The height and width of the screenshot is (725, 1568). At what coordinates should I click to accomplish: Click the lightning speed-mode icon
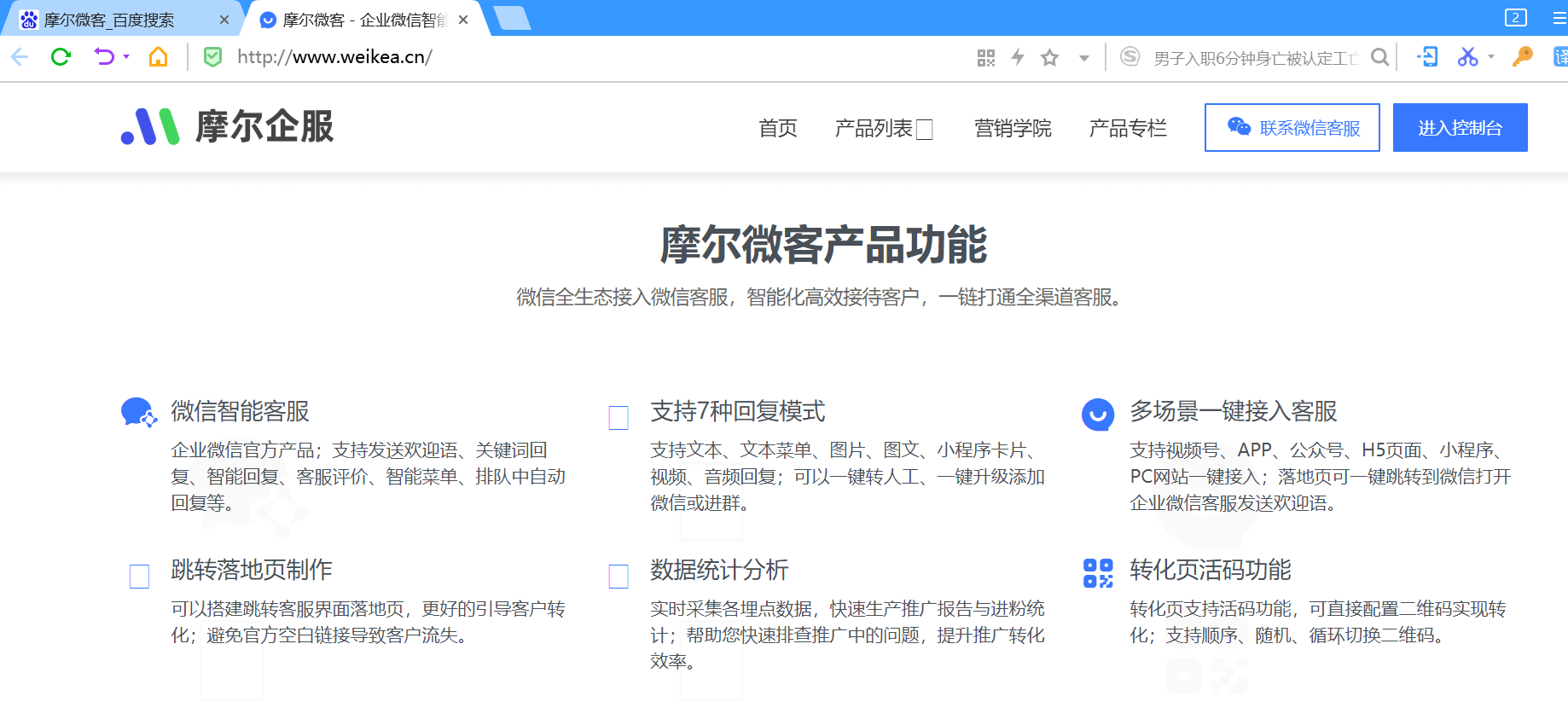tap(1018, 57)
